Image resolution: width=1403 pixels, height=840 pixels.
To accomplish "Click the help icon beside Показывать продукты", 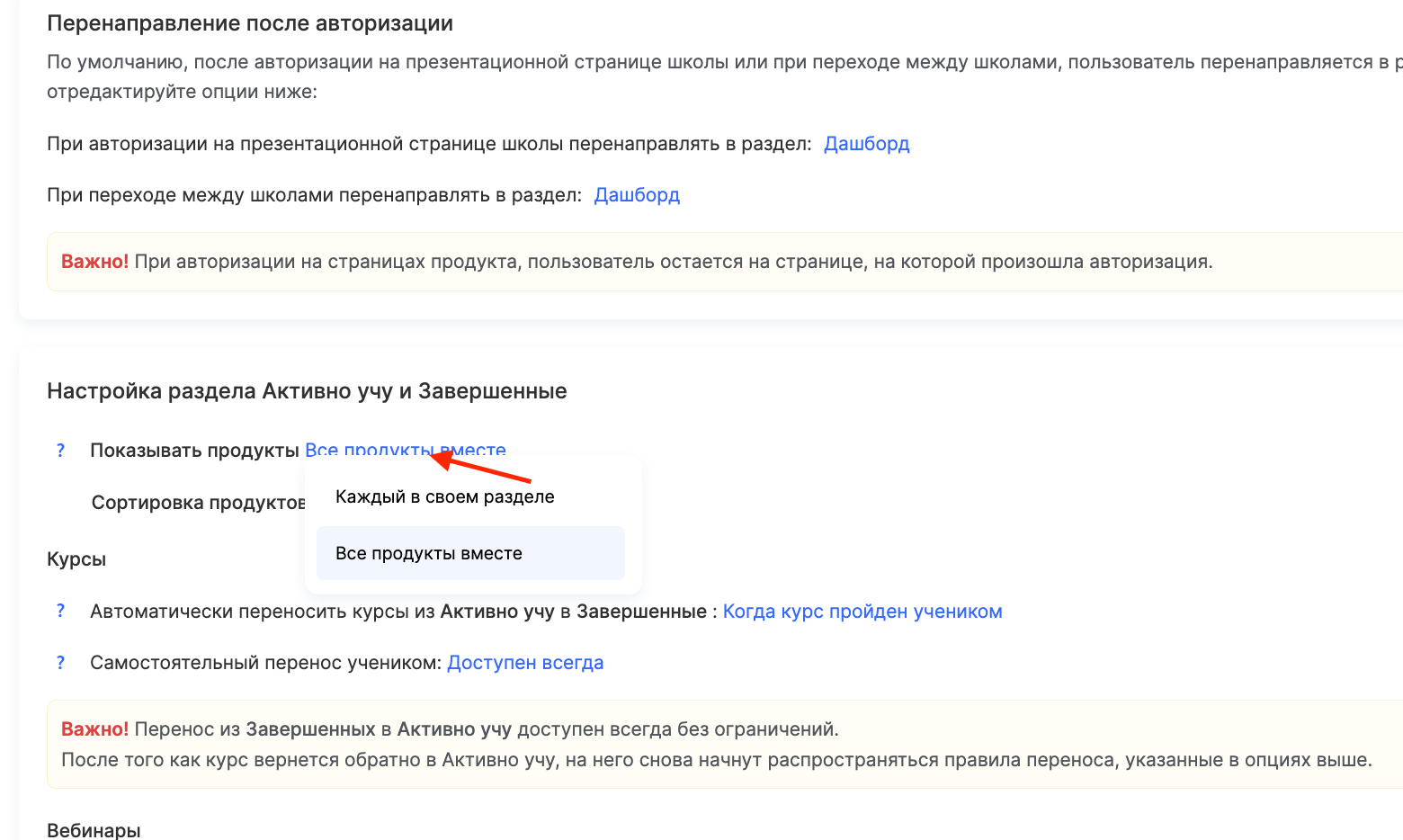I will (x=60, y=451).
